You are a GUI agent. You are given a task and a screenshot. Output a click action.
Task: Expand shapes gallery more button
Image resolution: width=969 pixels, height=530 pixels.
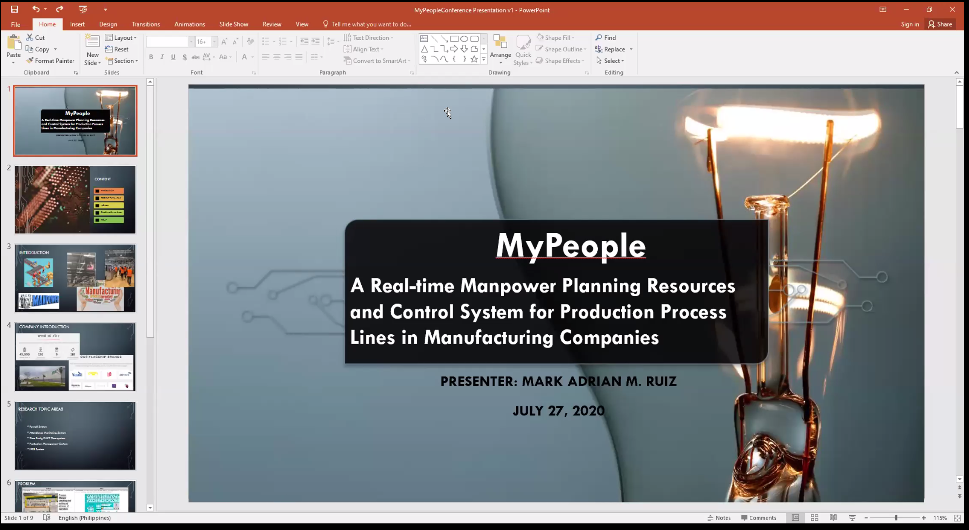(x=483, y=60)
